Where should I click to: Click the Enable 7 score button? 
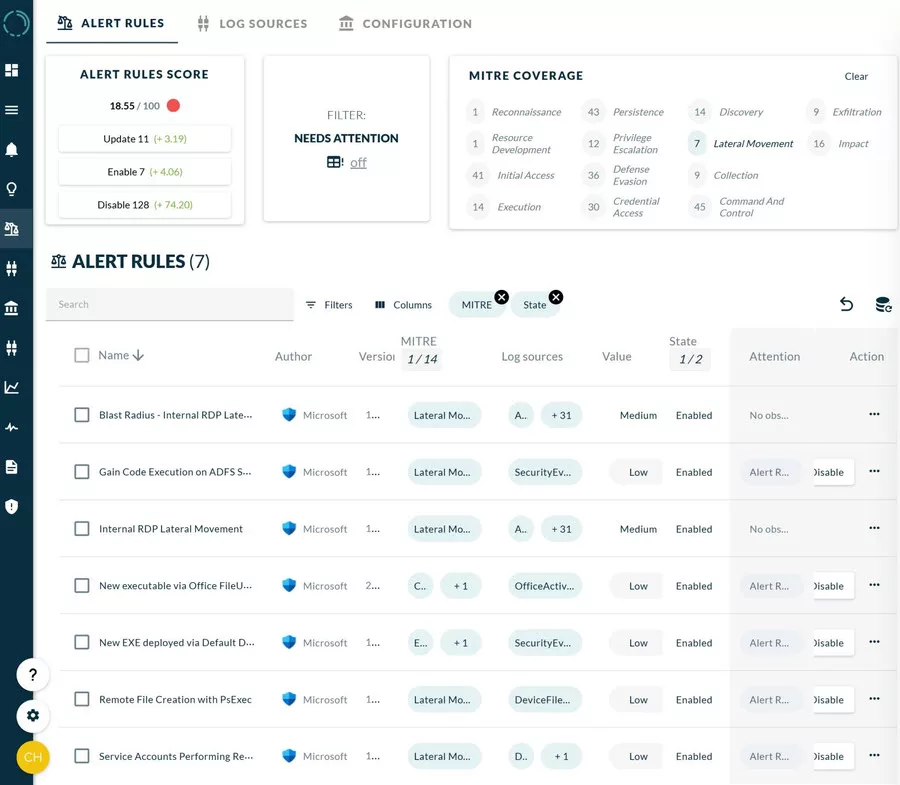tap(145, 172)
